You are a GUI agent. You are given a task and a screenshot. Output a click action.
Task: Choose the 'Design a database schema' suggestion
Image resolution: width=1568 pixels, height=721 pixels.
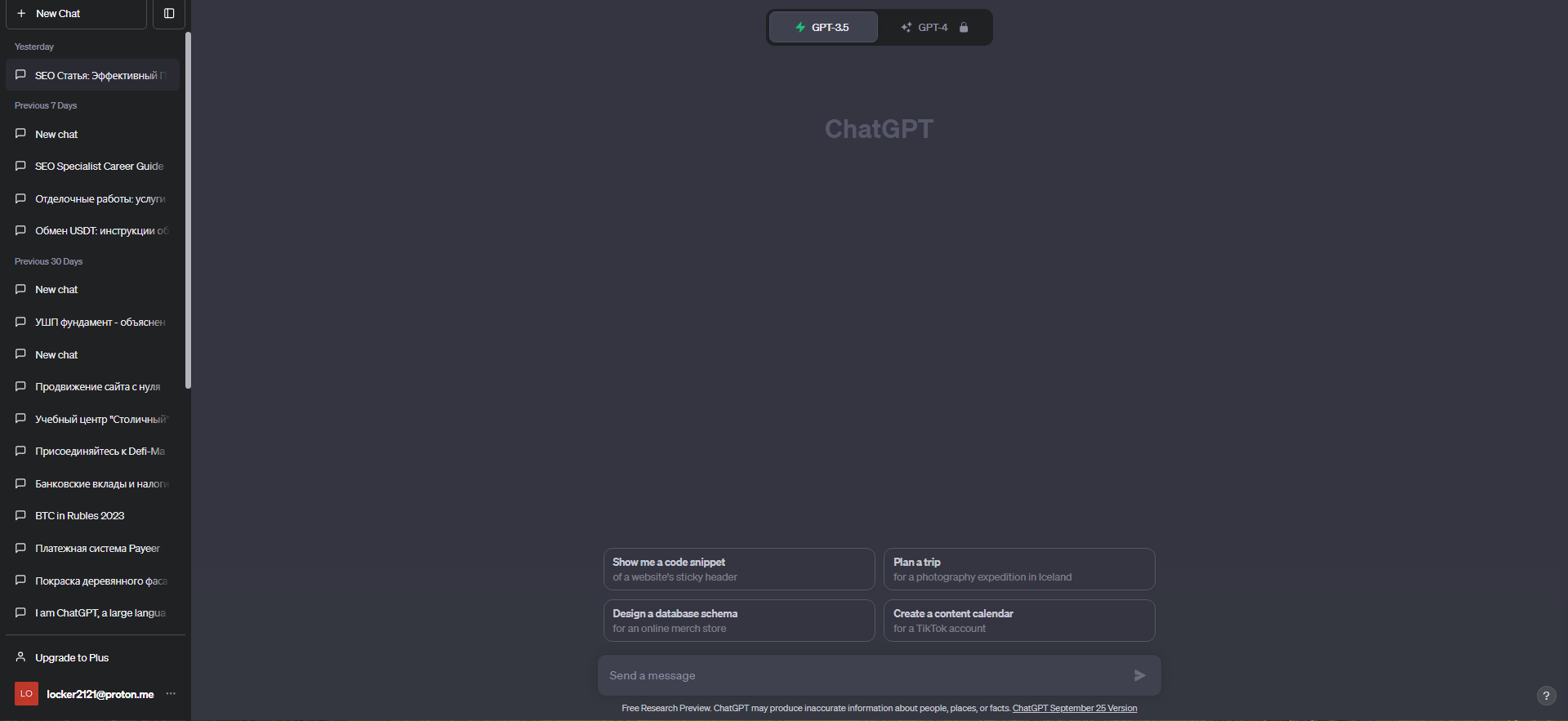coord(739,621)
